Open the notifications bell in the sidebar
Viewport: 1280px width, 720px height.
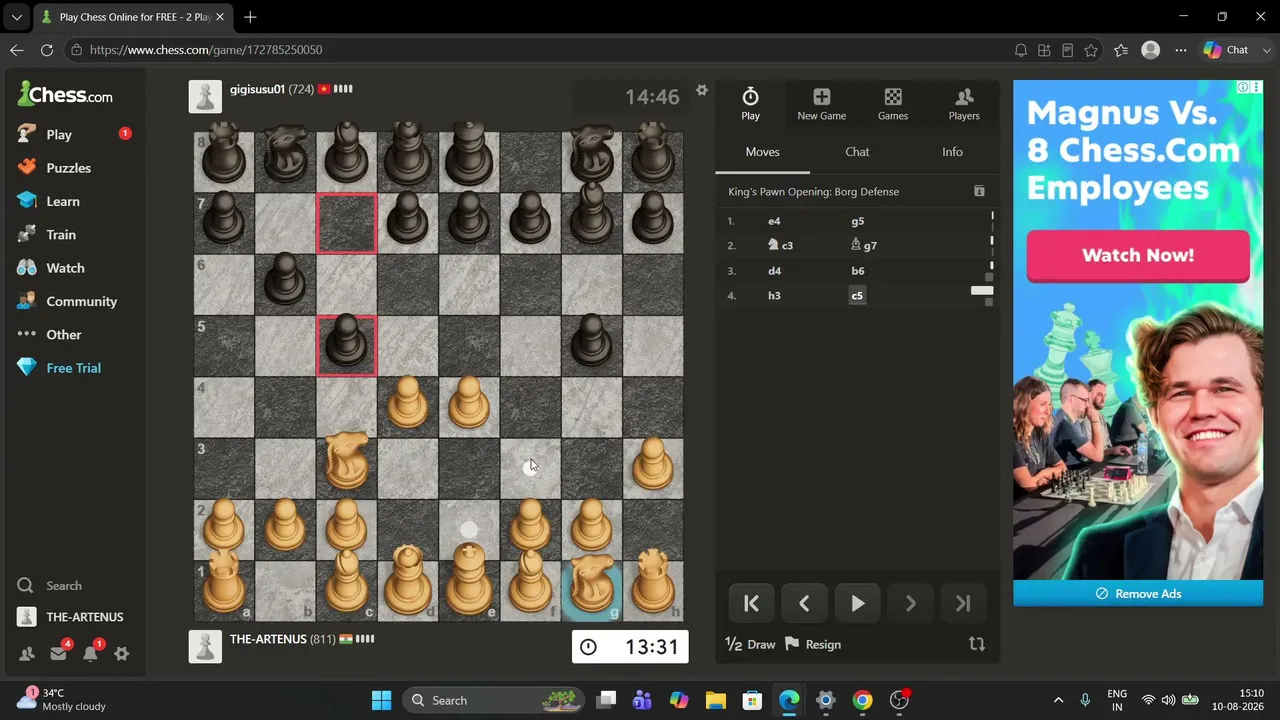pos(90,654)
